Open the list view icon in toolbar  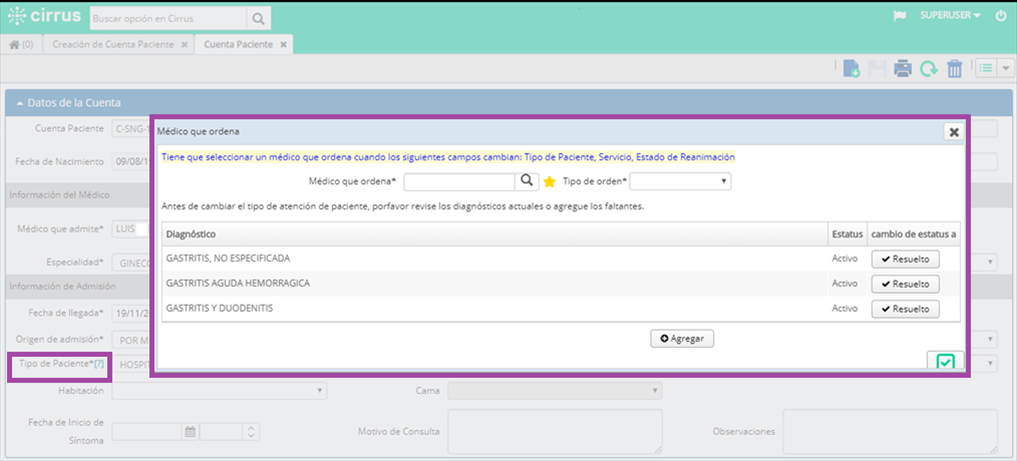point(987,68)
